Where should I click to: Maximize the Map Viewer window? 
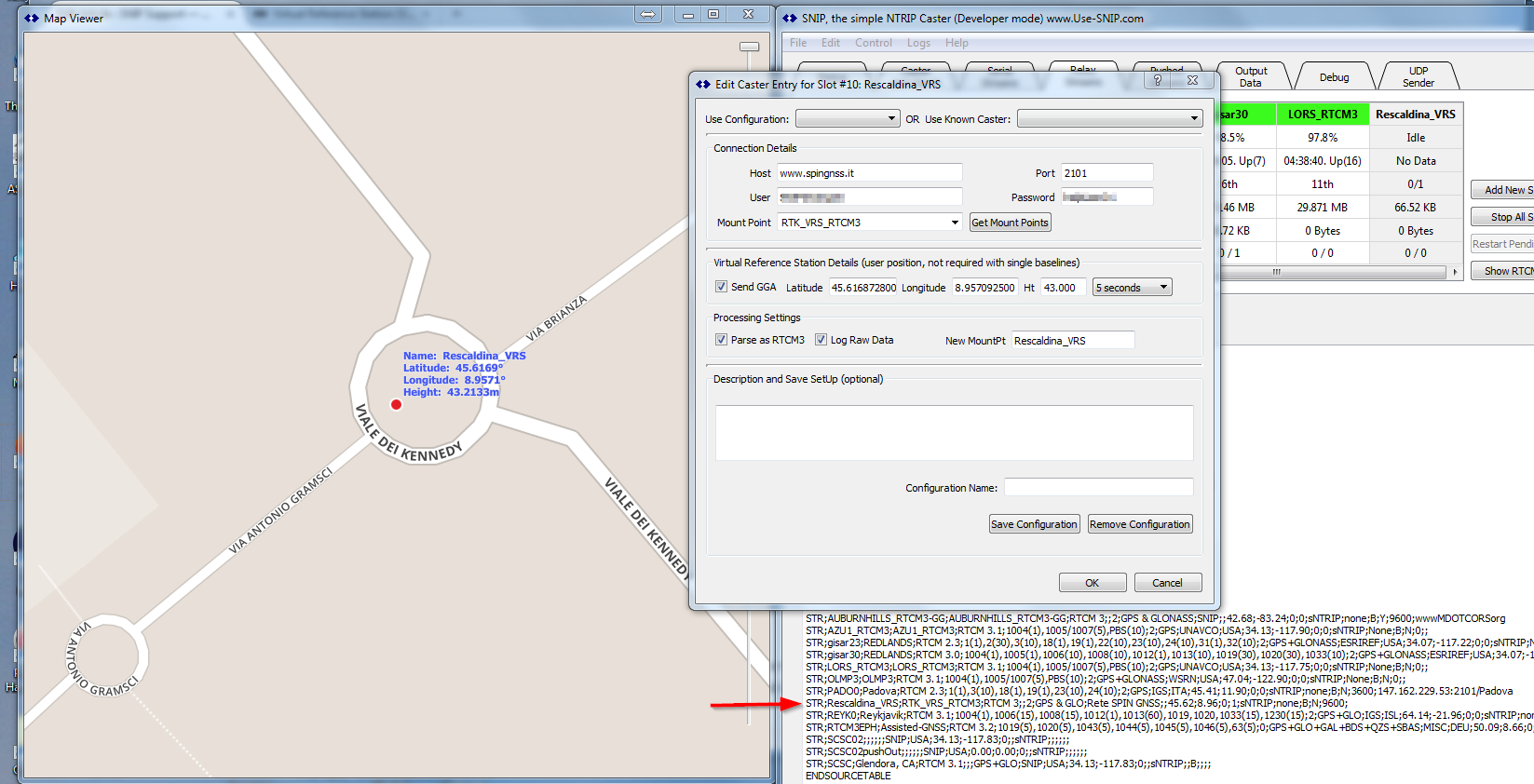tap(713, 15)
